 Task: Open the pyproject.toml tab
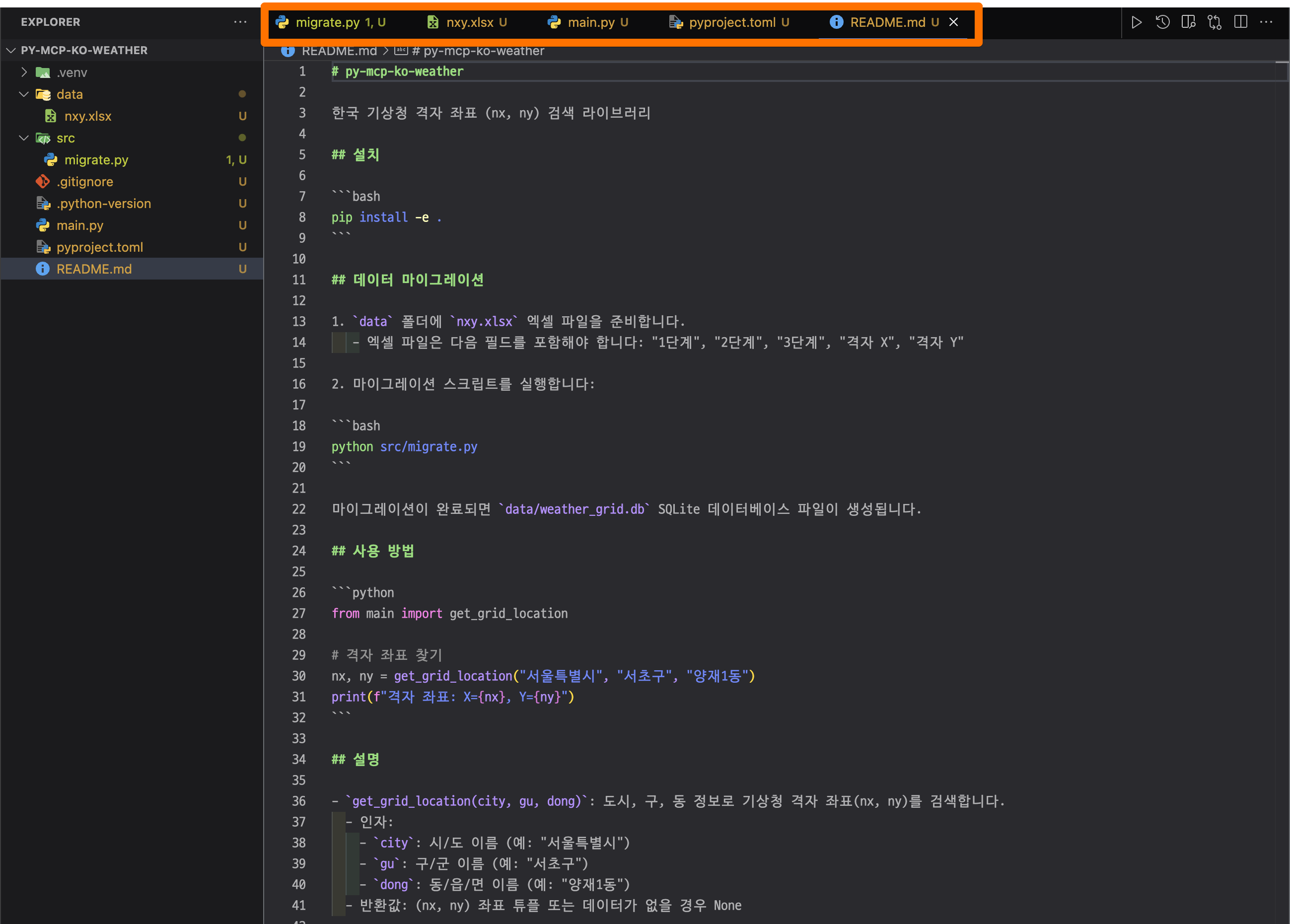[x=732, y=22]
